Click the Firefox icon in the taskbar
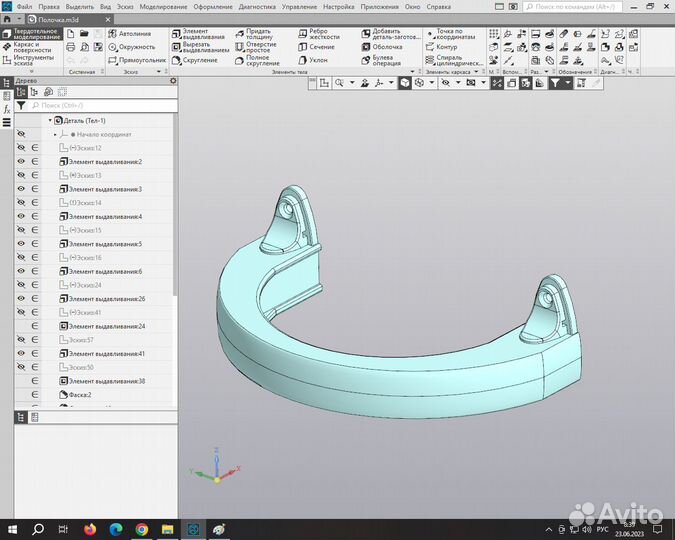The height and width of the screenshot is (540, 675). tap(88, 528)
